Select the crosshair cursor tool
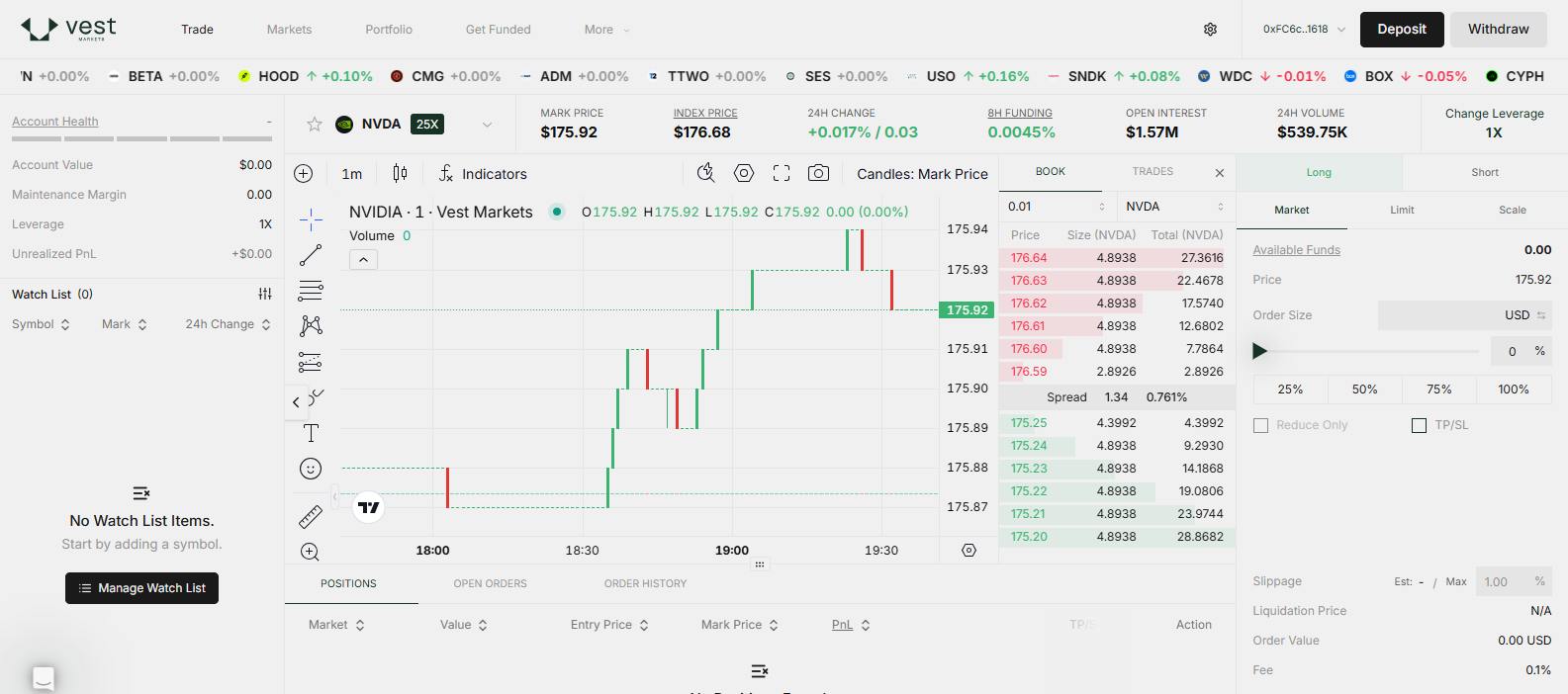The width and height of the screenshot is (1568, 694). pos(311,218)
